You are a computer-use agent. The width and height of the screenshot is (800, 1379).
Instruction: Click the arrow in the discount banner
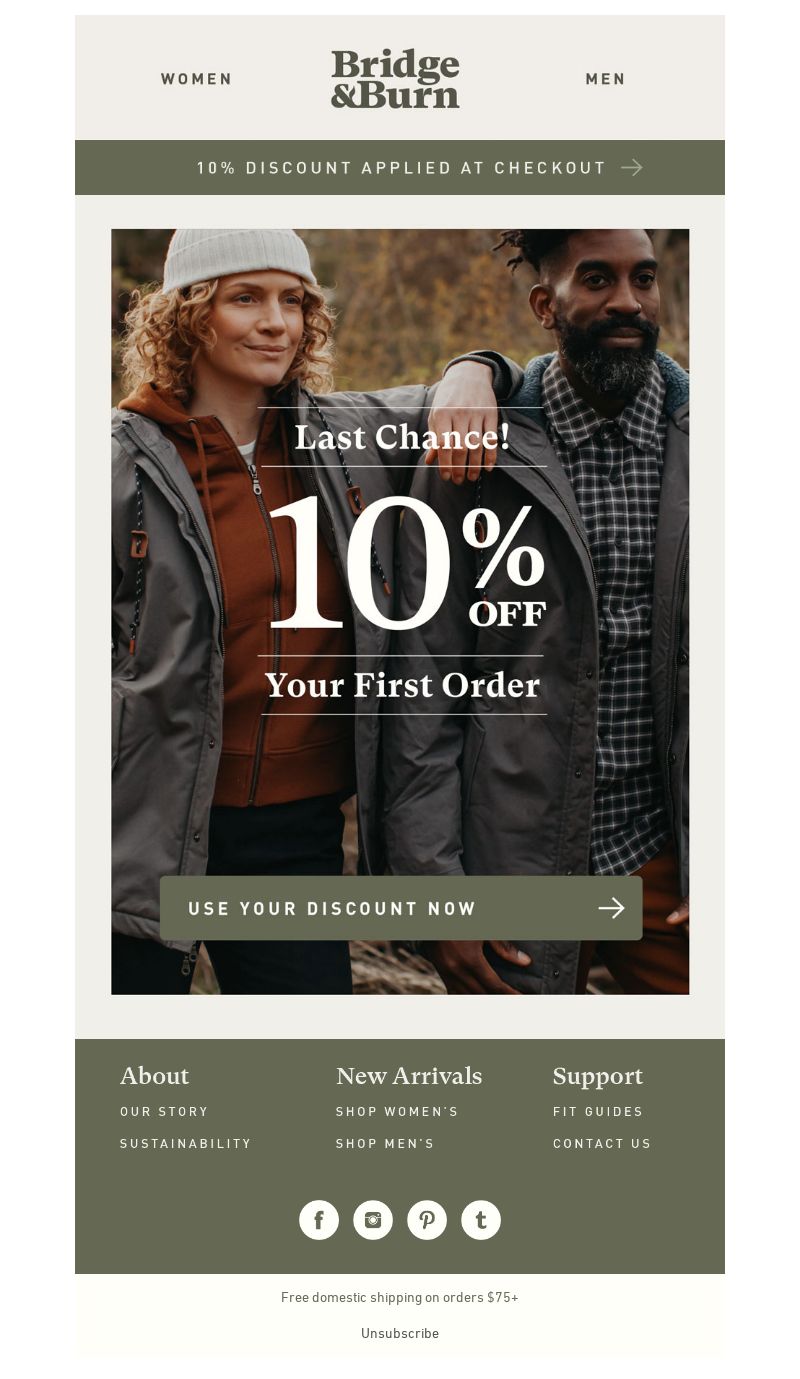[x=631, y=167]
